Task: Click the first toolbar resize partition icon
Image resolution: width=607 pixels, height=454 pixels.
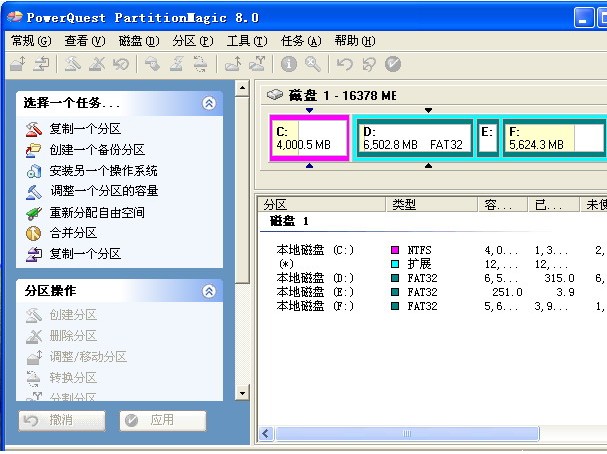Action: pos(18,64)
